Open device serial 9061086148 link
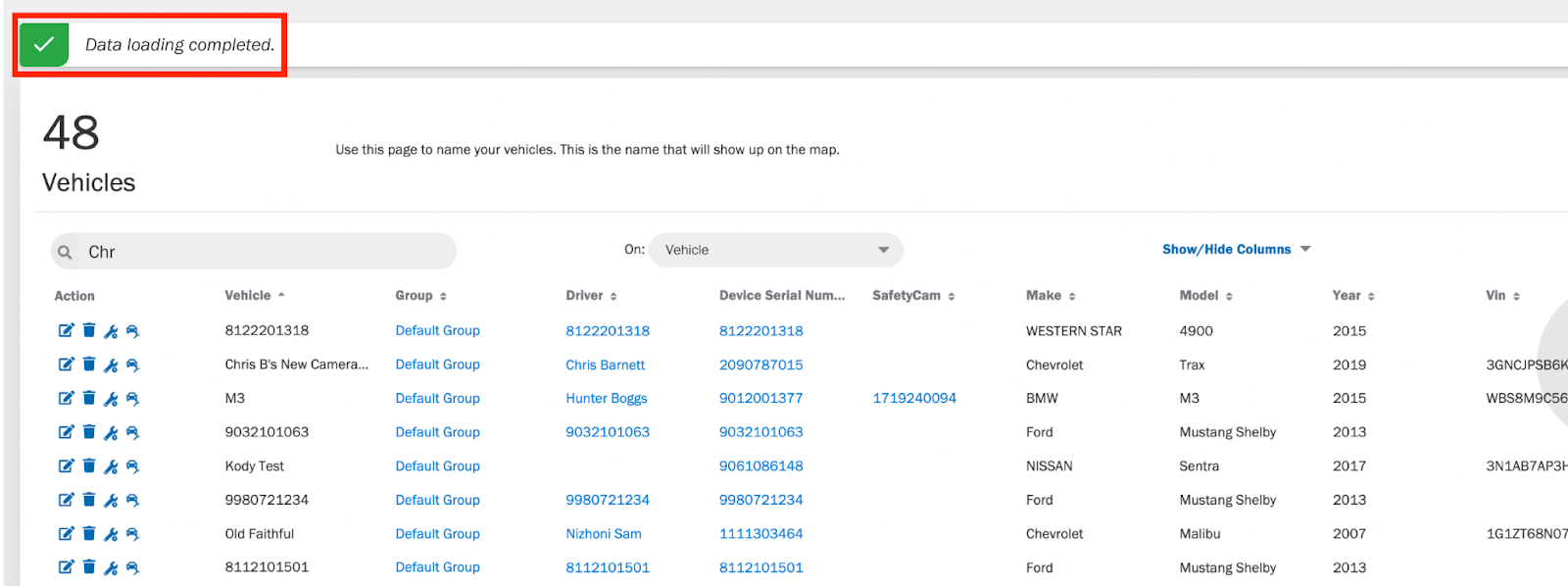Viewport: 1568px width, 586px height. (760, 465)
